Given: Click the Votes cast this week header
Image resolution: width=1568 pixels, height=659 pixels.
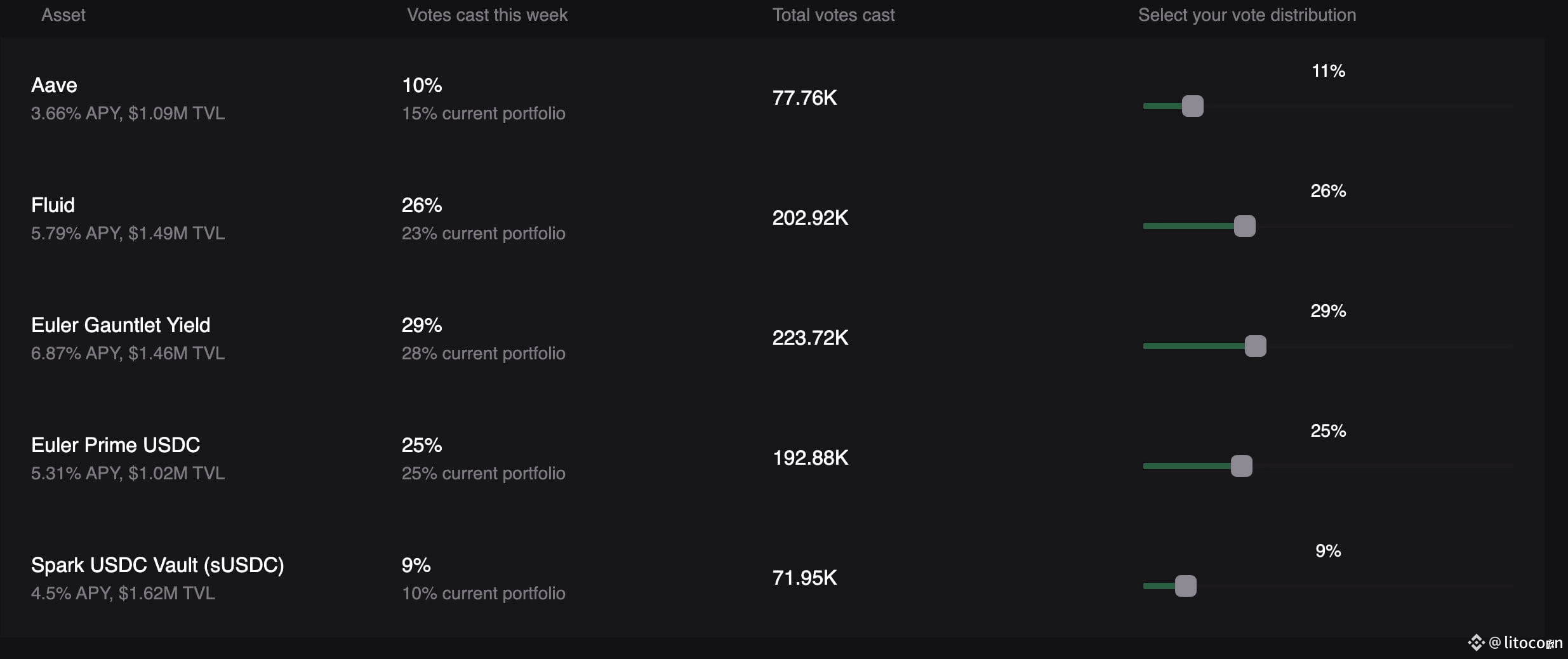Looking at the screenshot, I should pos(487,15).
